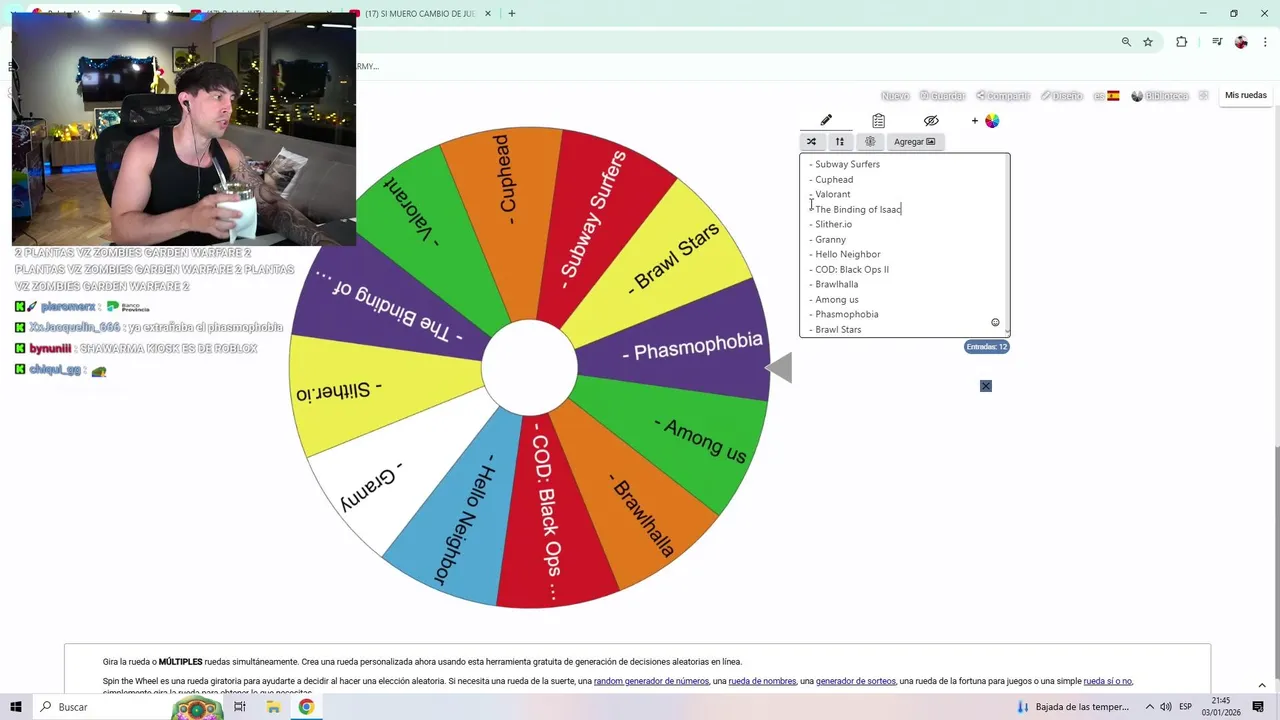
Task: Open Chrome profile avatar
Action: (x=1241, y=42)
